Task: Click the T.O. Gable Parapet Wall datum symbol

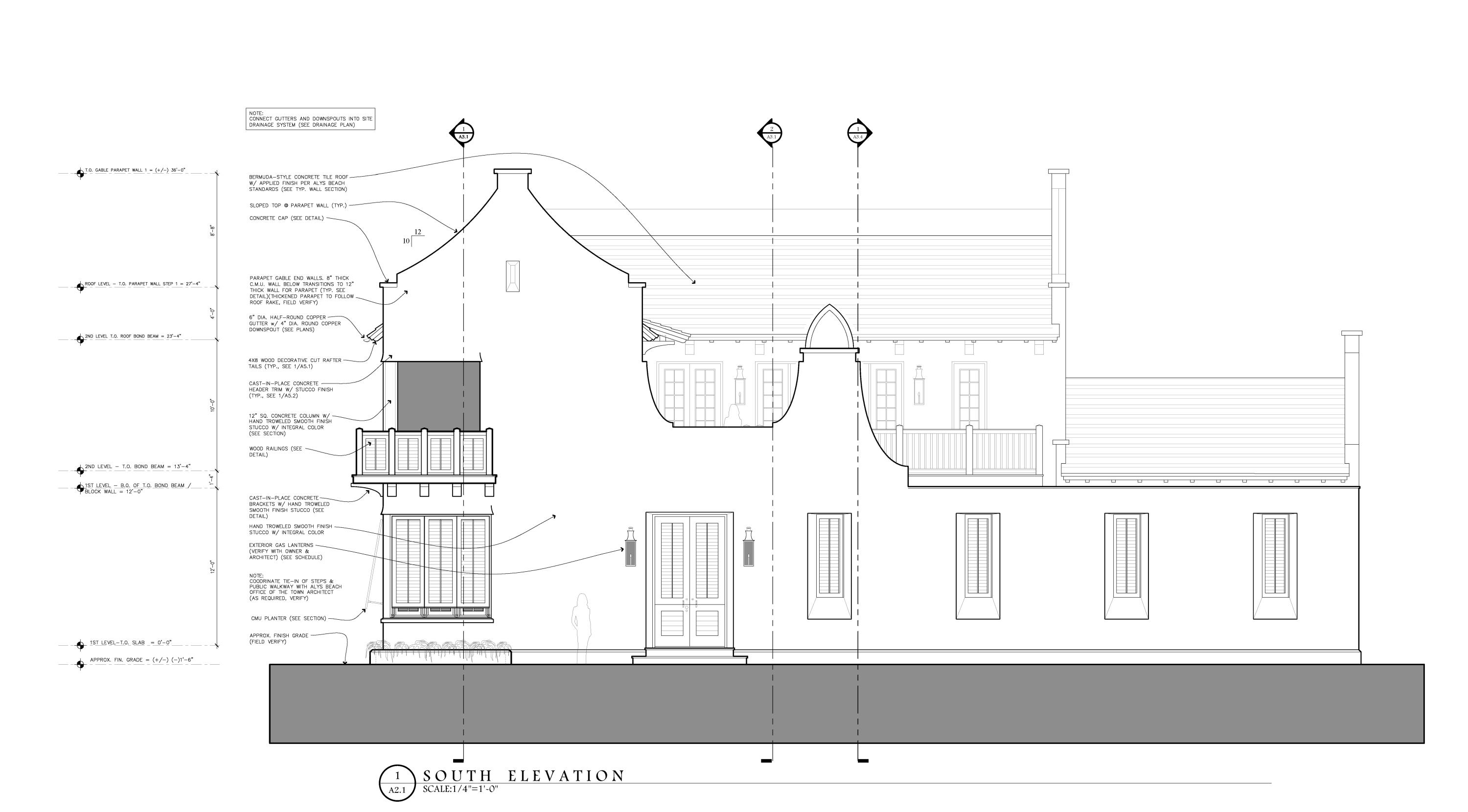Action: tap(80, 173)
